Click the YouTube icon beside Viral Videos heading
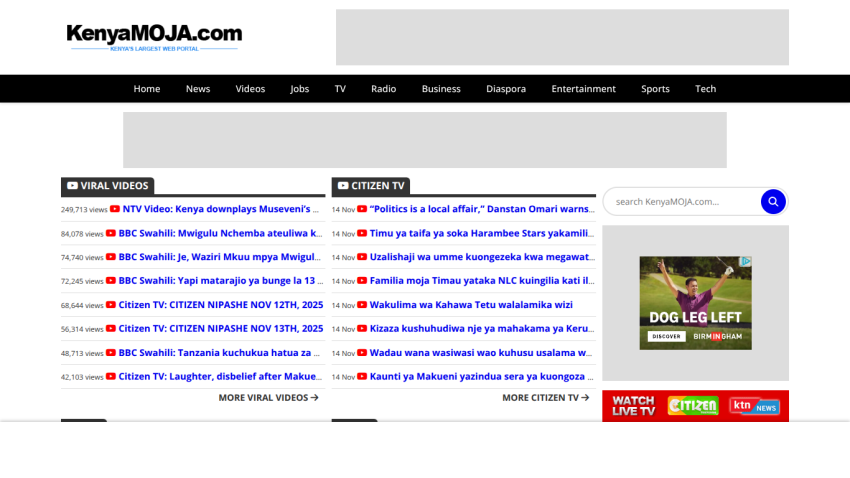This screenshot has width=850, height=478. point(72,185)
